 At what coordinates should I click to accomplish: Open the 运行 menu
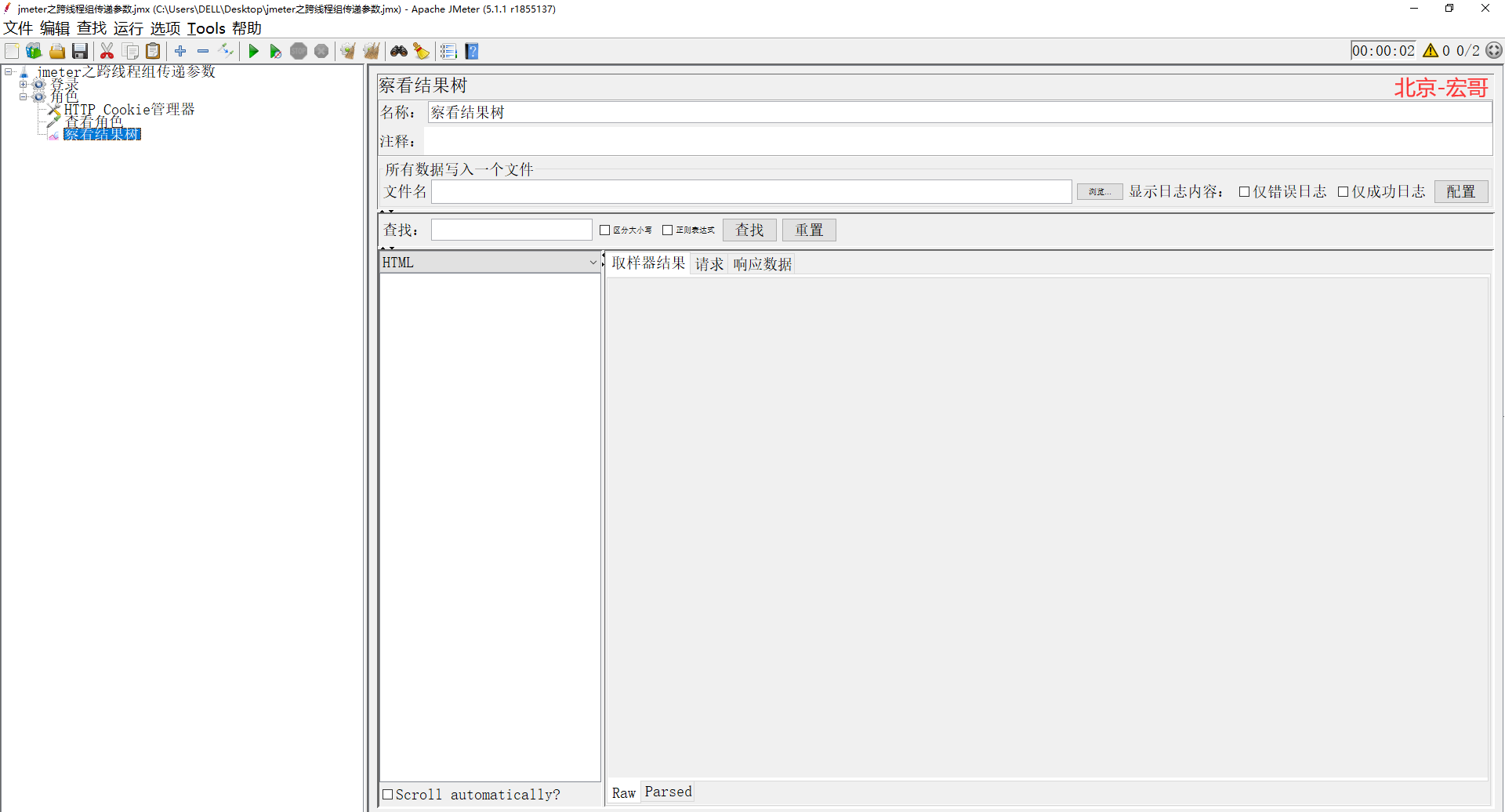(129, 28)
